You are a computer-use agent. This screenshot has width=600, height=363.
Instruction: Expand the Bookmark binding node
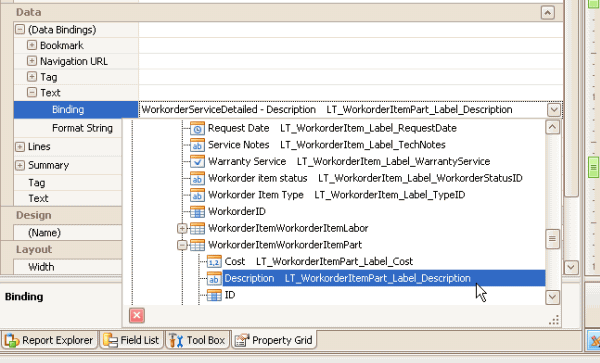[32, 45]
